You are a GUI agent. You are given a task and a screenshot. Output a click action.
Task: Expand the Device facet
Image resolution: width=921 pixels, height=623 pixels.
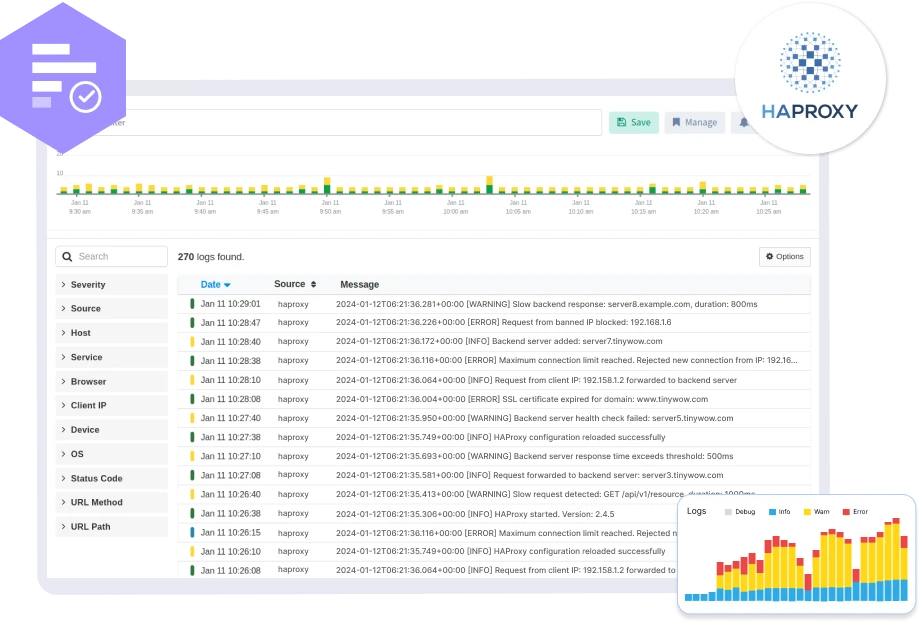(112, 430)
